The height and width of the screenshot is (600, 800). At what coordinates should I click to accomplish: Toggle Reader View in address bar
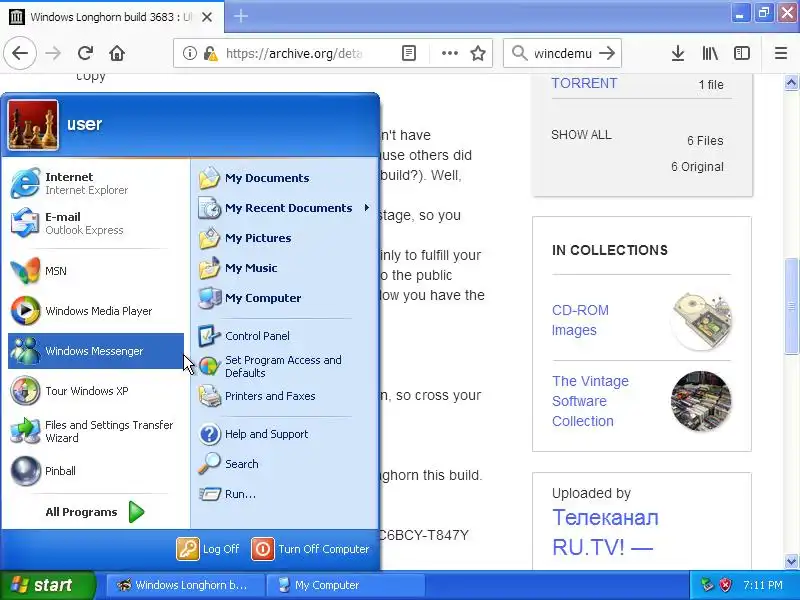coord(409,53)
